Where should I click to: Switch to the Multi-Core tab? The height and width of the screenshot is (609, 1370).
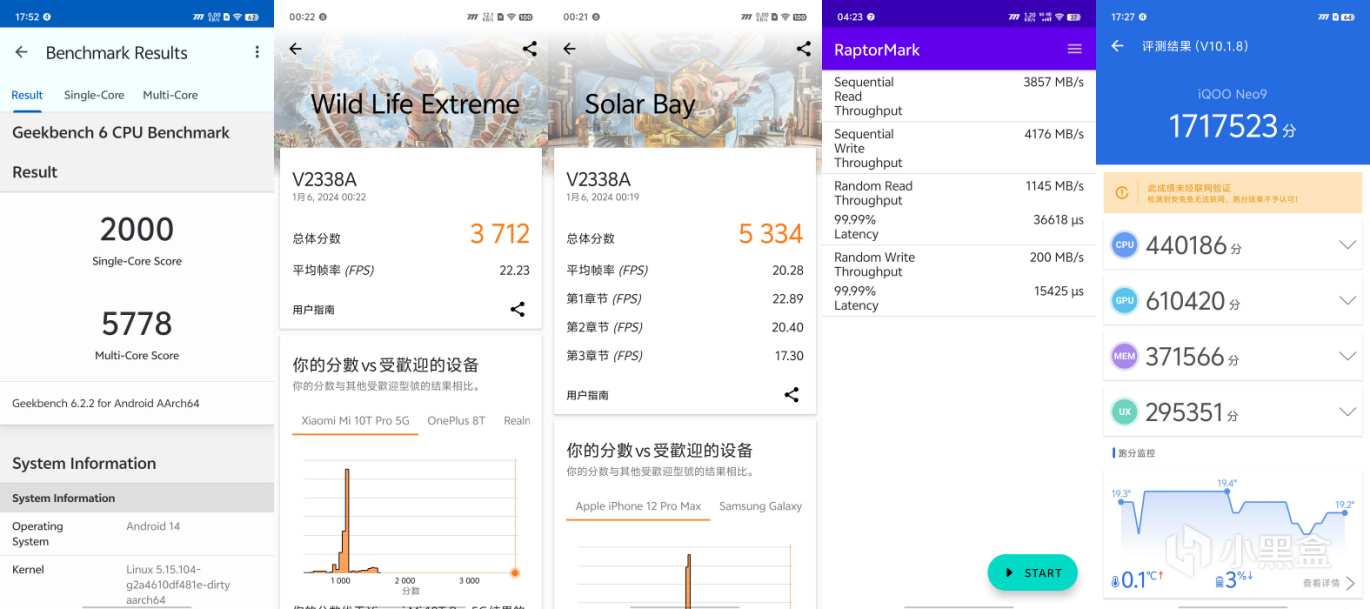tap(170, 95)
